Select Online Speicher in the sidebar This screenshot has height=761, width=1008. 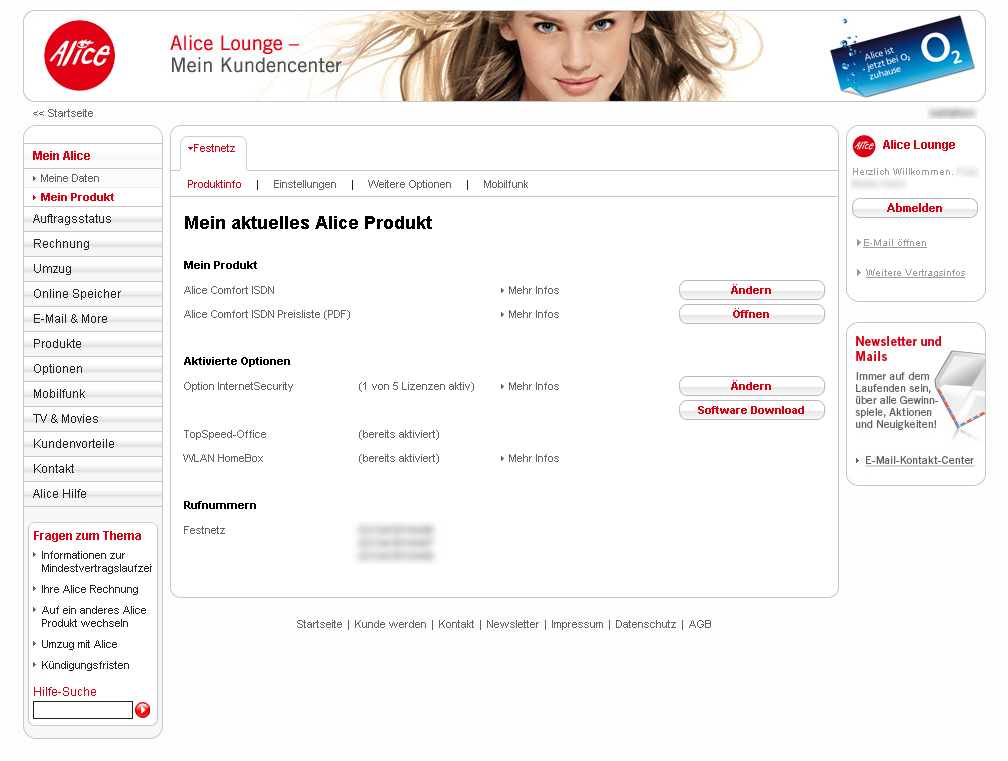77,294
